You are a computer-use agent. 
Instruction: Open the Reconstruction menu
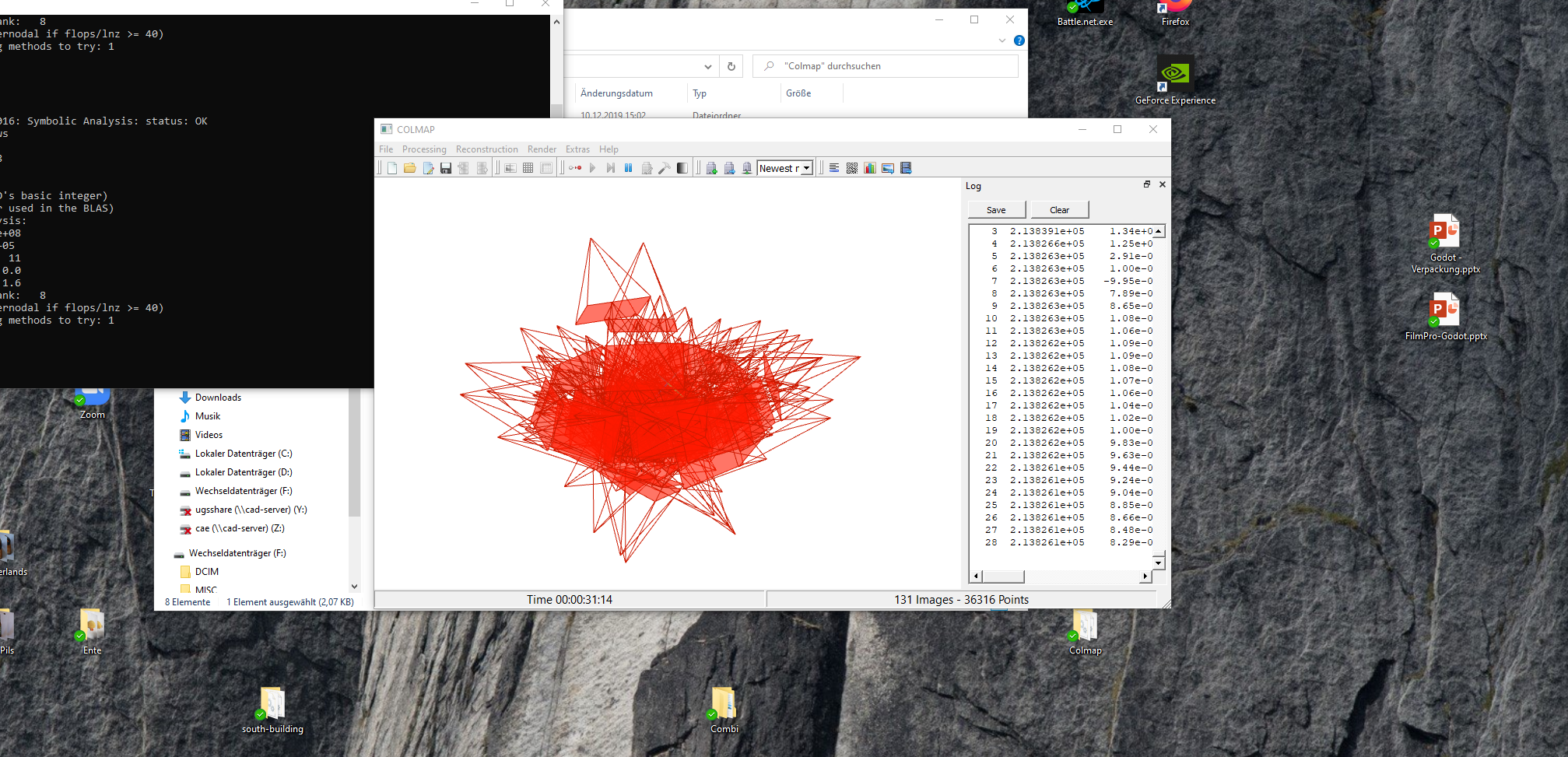(x=487, y=149)
